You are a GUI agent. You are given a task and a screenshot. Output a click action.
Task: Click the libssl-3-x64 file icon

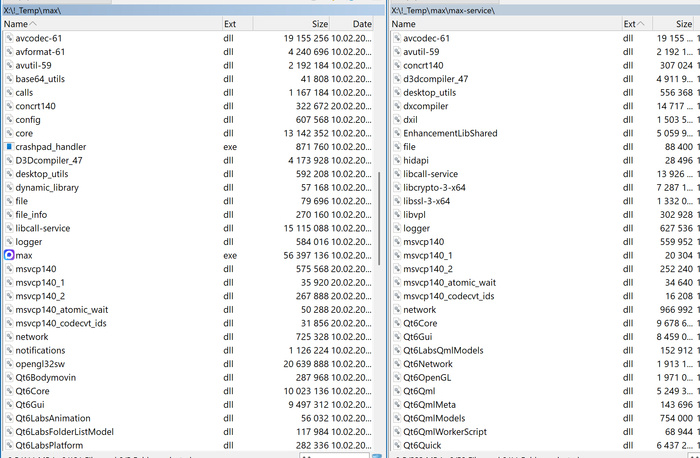(397, 201)
